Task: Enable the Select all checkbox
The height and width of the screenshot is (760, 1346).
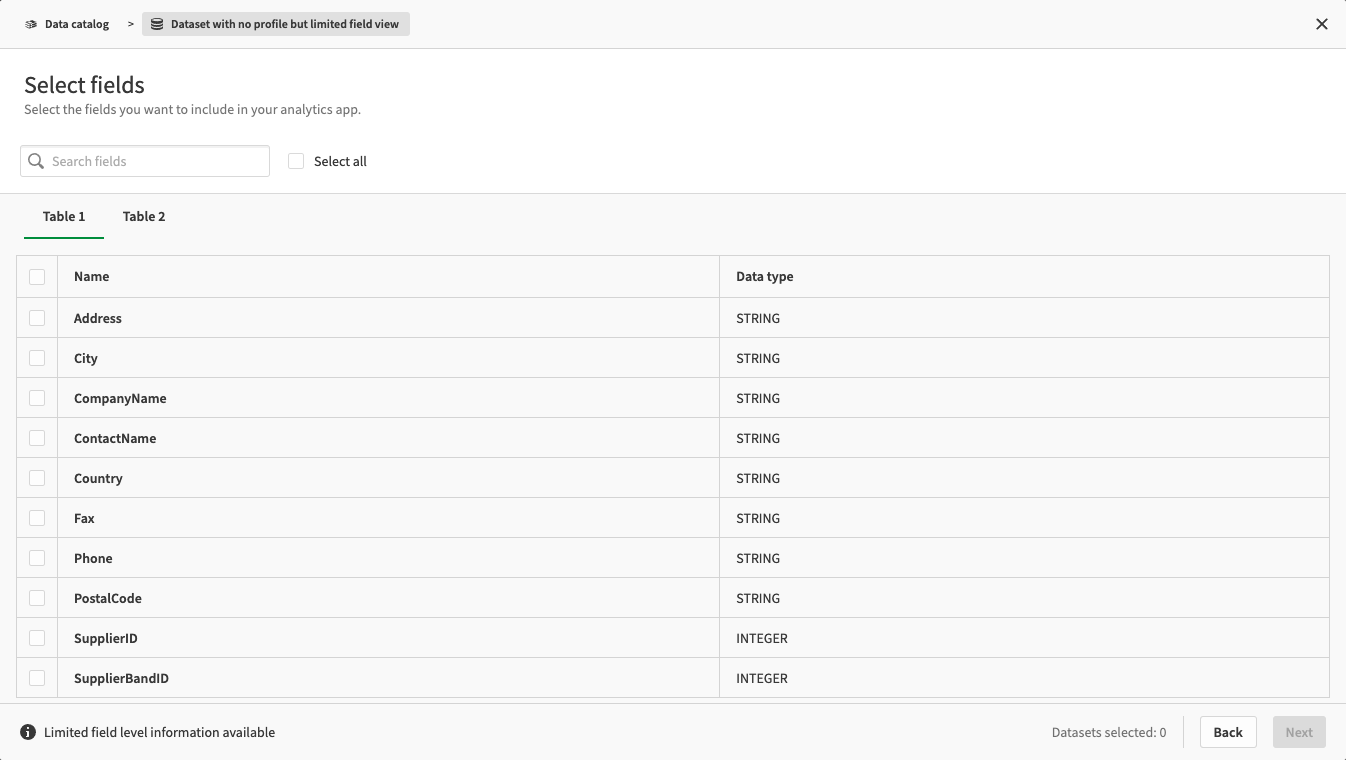Action: 296,161
